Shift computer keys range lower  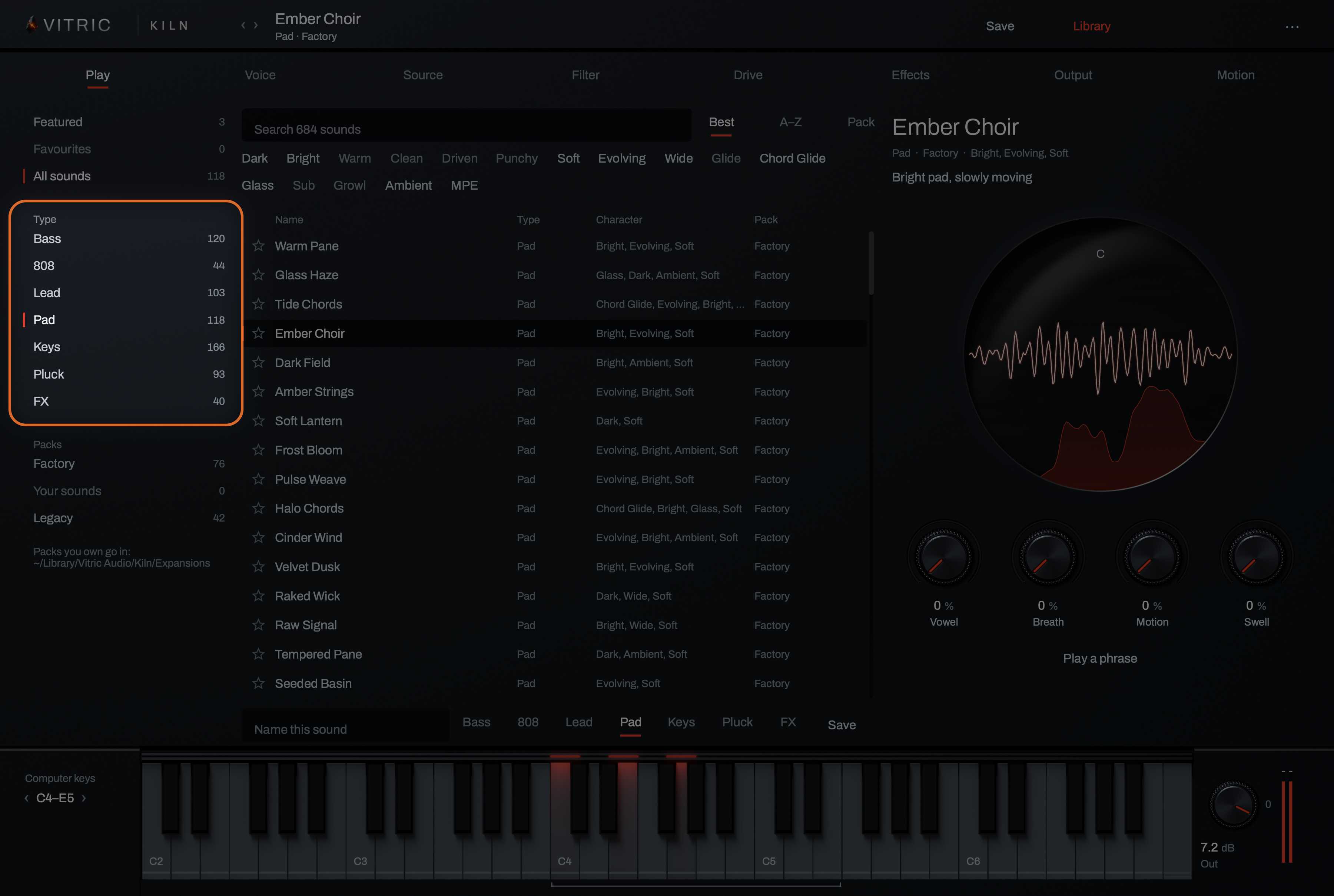click(26, 798)
